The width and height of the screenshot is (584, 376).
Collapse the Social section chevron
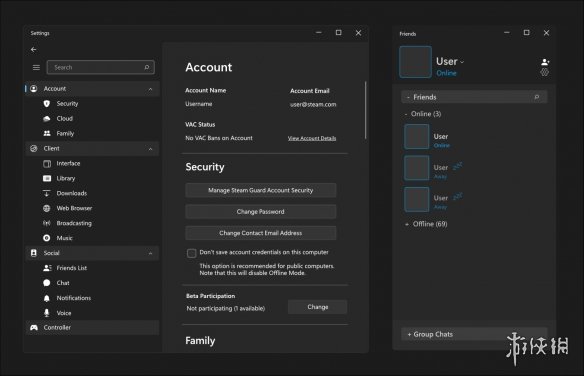[x=150, y=253]
